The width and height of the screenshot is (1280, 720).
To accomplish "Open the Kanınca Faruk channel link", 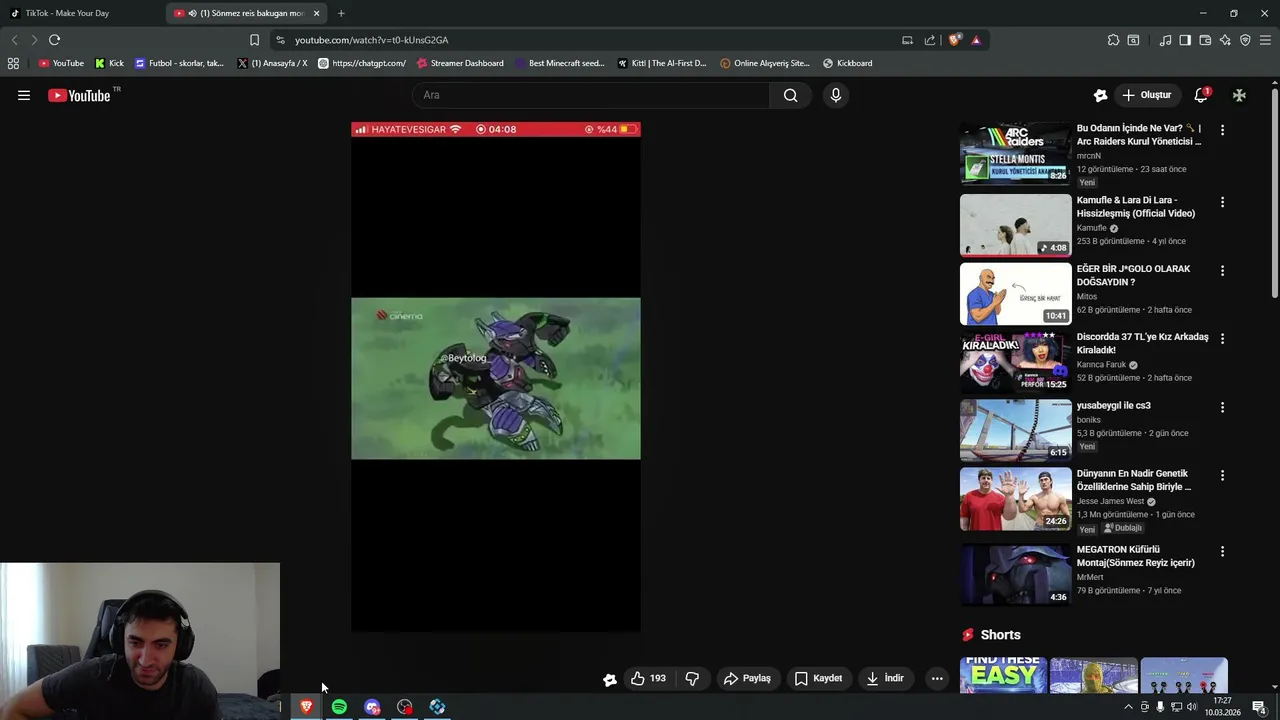I will pyautogui.click(x=1101, y=365).
